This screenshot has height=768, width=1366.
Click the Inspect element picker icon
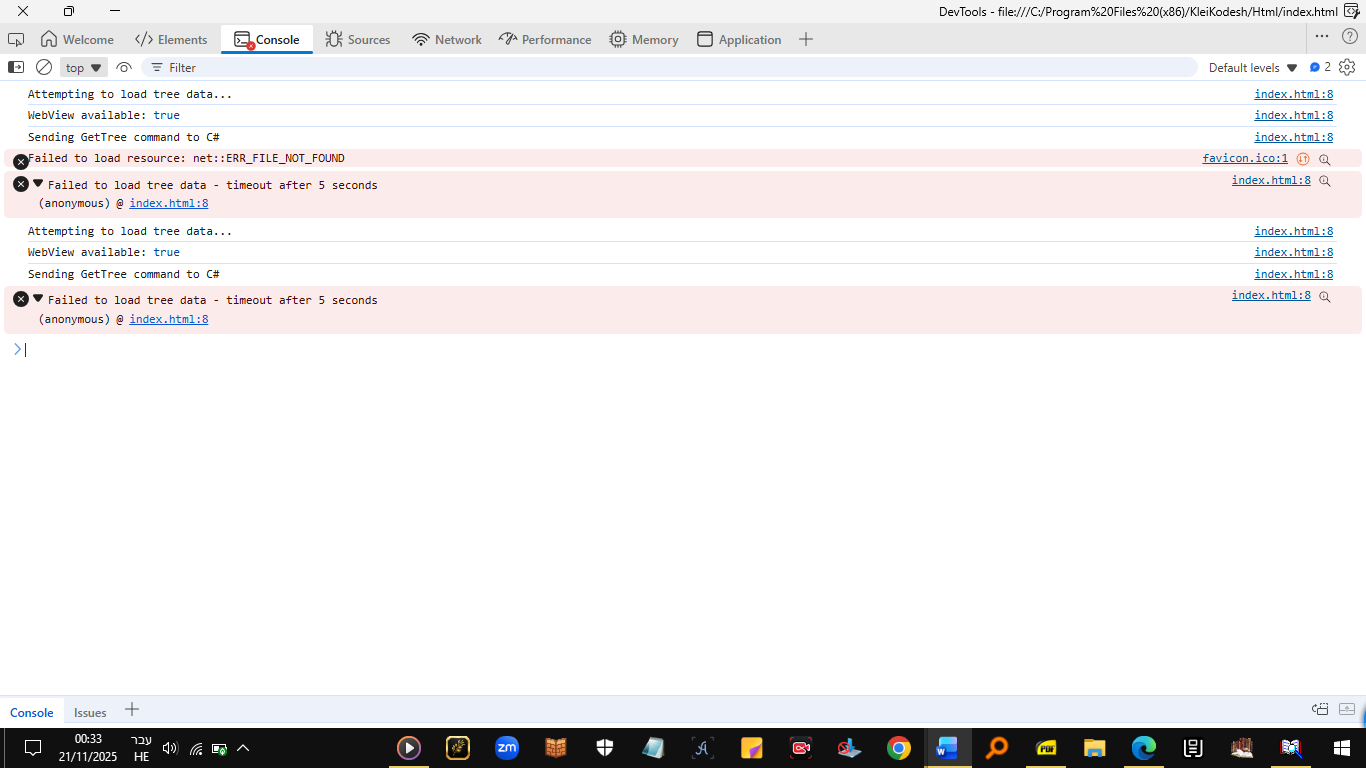pyautogui.click(x=16, y=39)
